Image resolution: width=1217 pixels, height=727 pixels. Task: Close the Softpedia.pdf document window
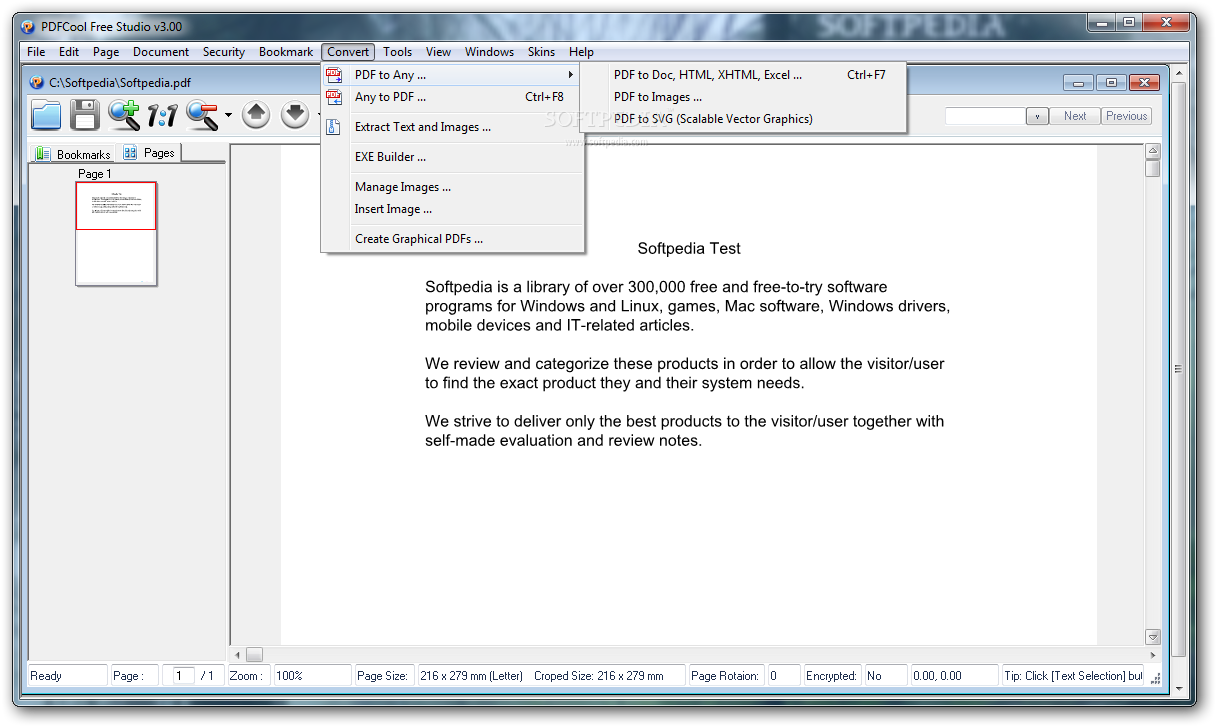click(1144, 83)
